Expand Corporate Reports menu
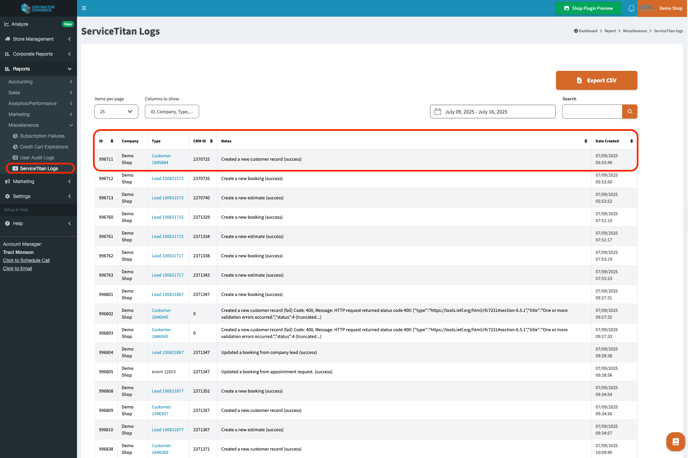688x458 pixels. pos(38,54)
